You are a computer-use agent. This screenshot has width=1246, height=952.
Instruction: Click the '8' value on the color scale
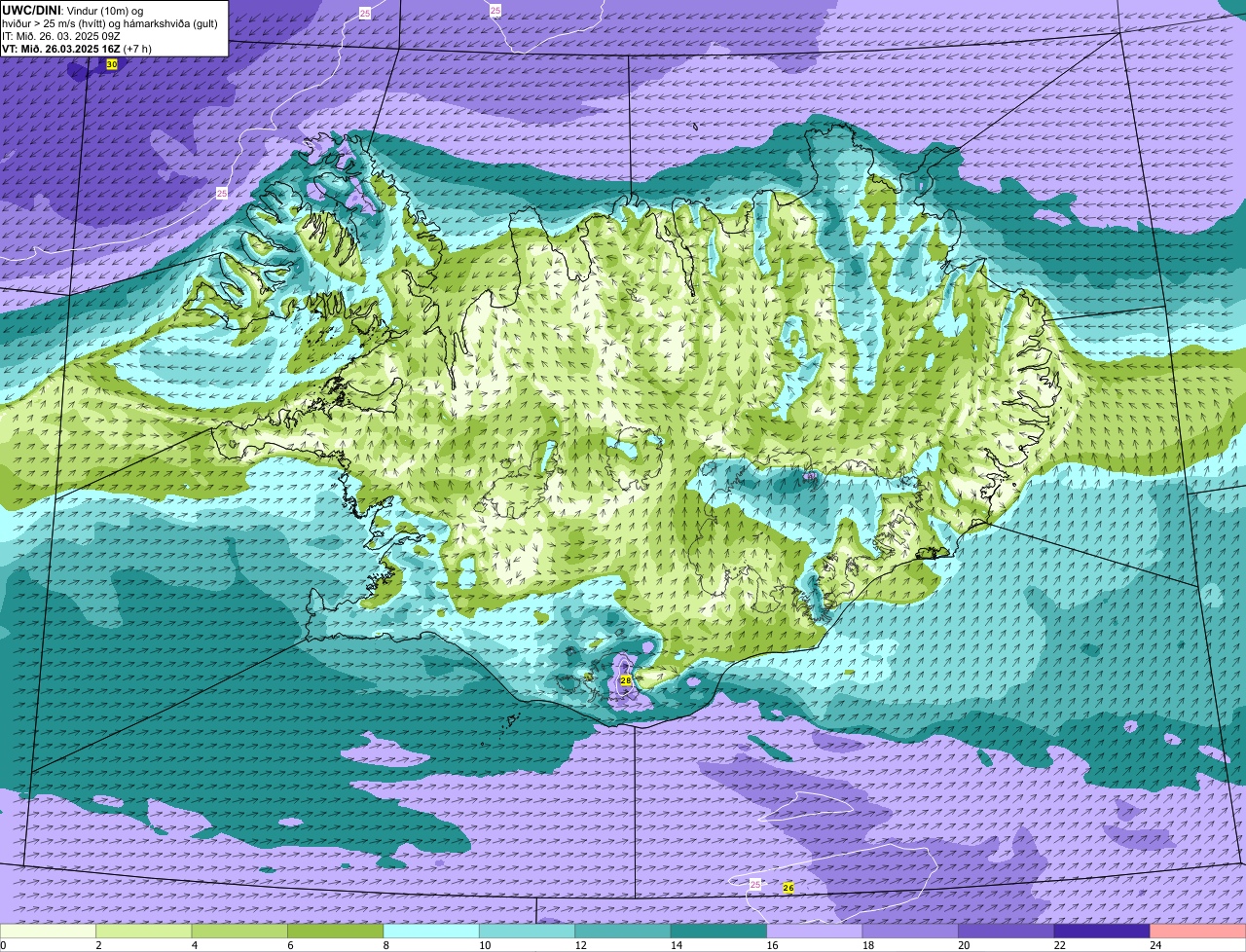[385, 945]
